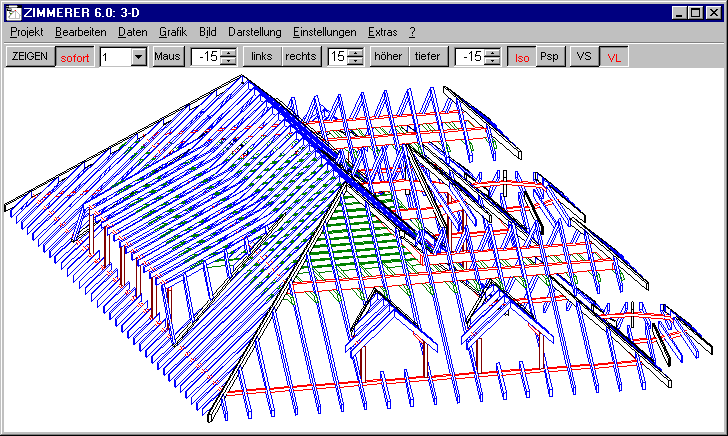728x436 pixels.
Task: Rotate view with the links button
Action: coord(262,57)
